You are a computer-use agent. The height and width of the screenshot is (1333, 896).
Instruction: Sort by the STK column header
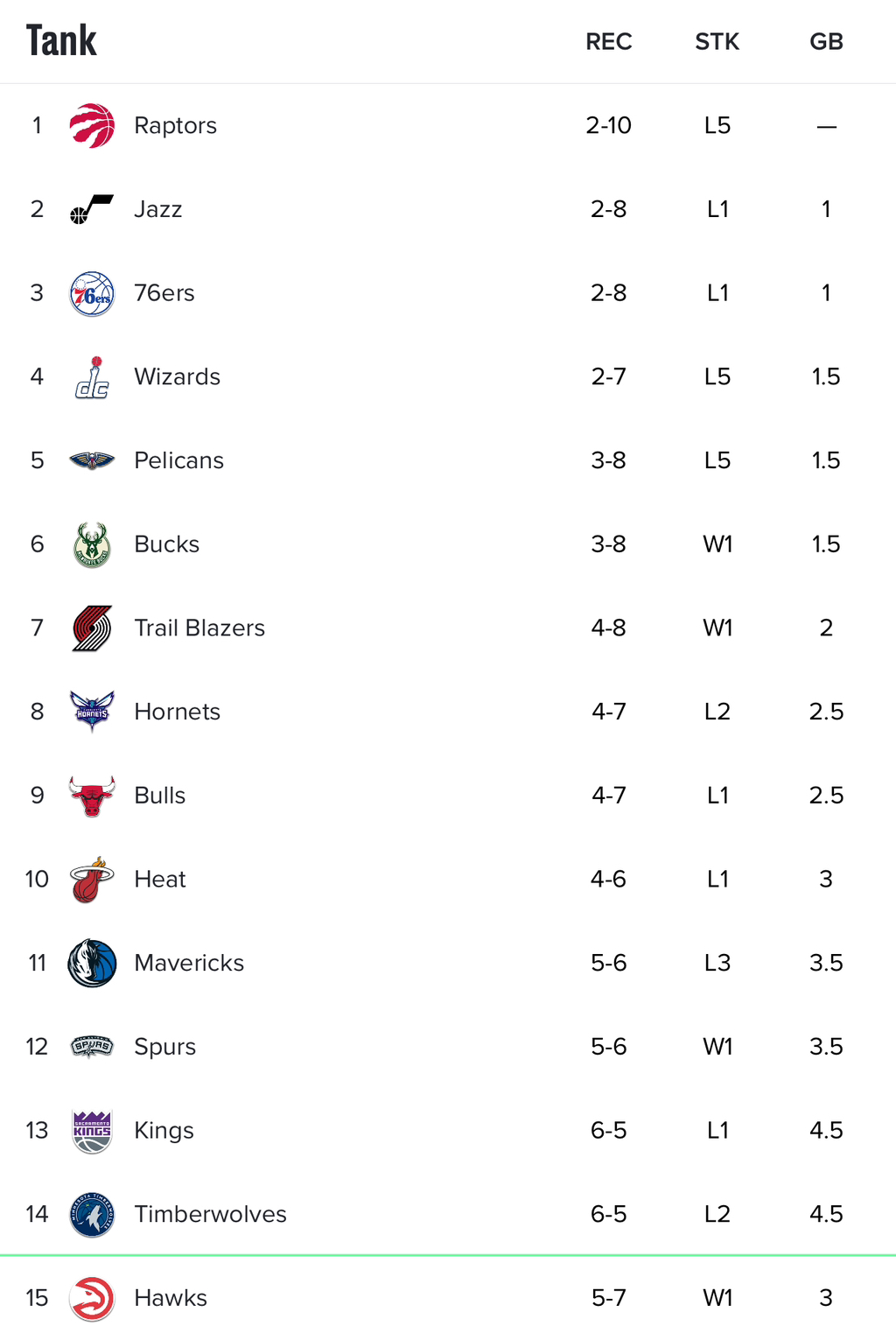pyautogui.click(x=717, y=42)
